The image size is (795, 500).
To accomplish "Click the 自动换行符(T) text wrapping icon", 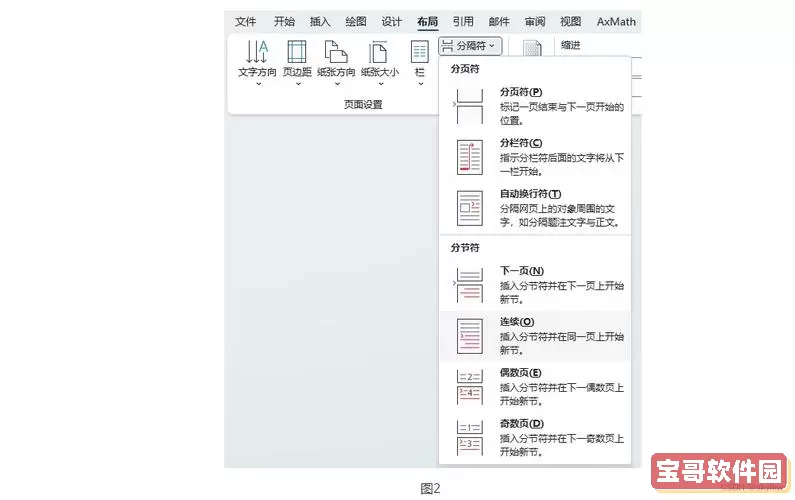I will (x=469, y=208).
